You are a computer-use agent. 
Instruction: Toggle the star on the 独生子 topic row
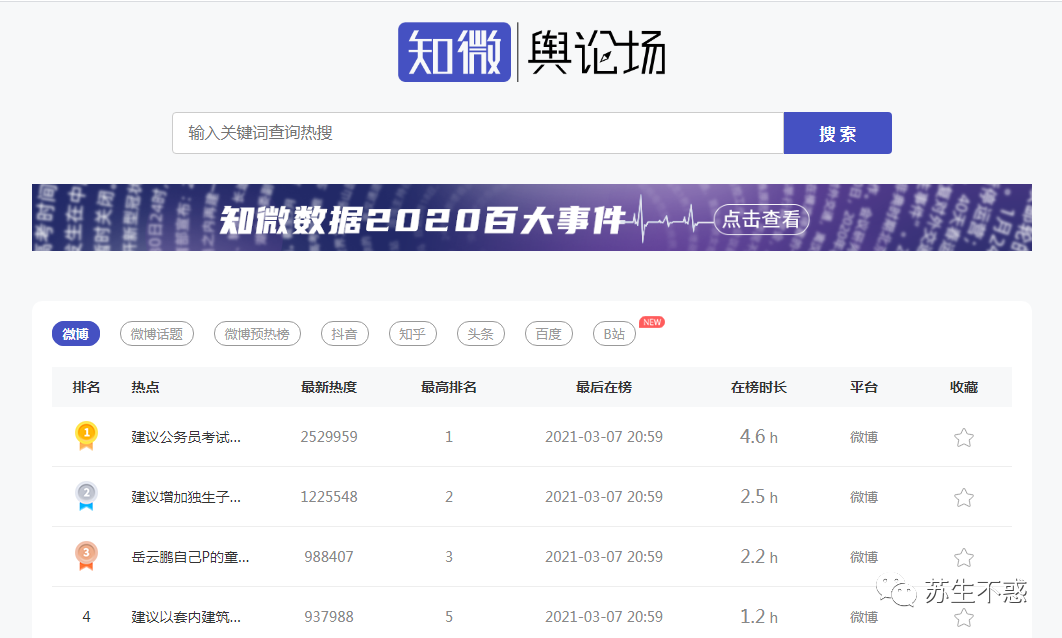(x=963, y=497)
